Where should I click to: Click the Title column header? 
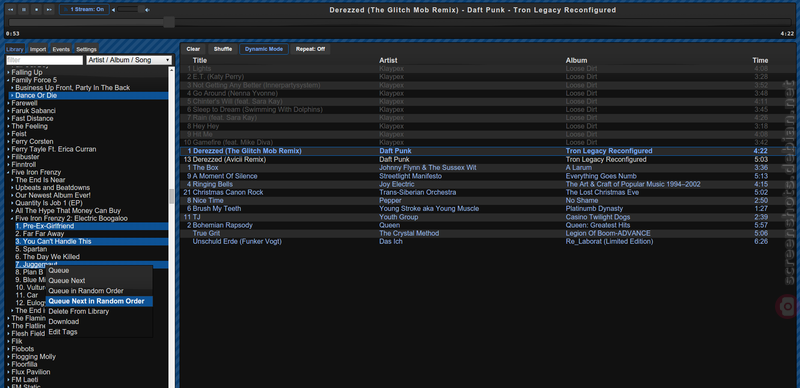200,60
